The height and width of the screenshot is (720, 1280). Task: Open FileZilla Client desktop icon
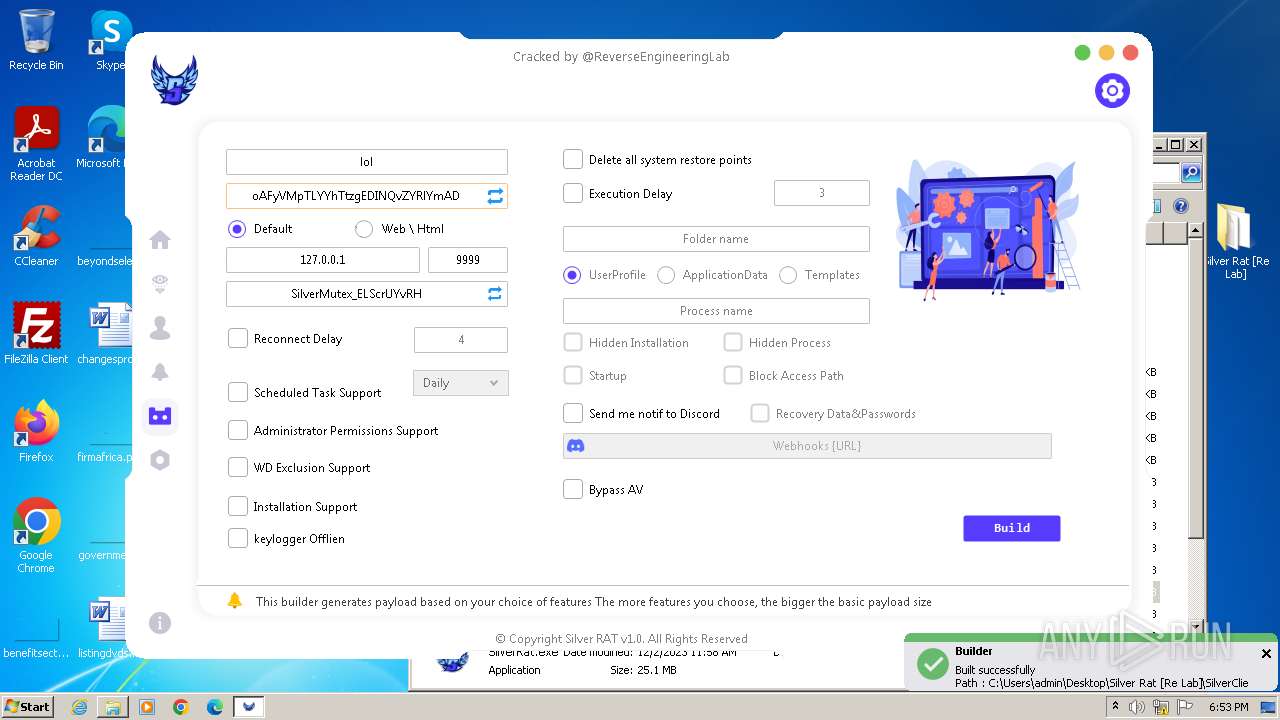[36, 333]
